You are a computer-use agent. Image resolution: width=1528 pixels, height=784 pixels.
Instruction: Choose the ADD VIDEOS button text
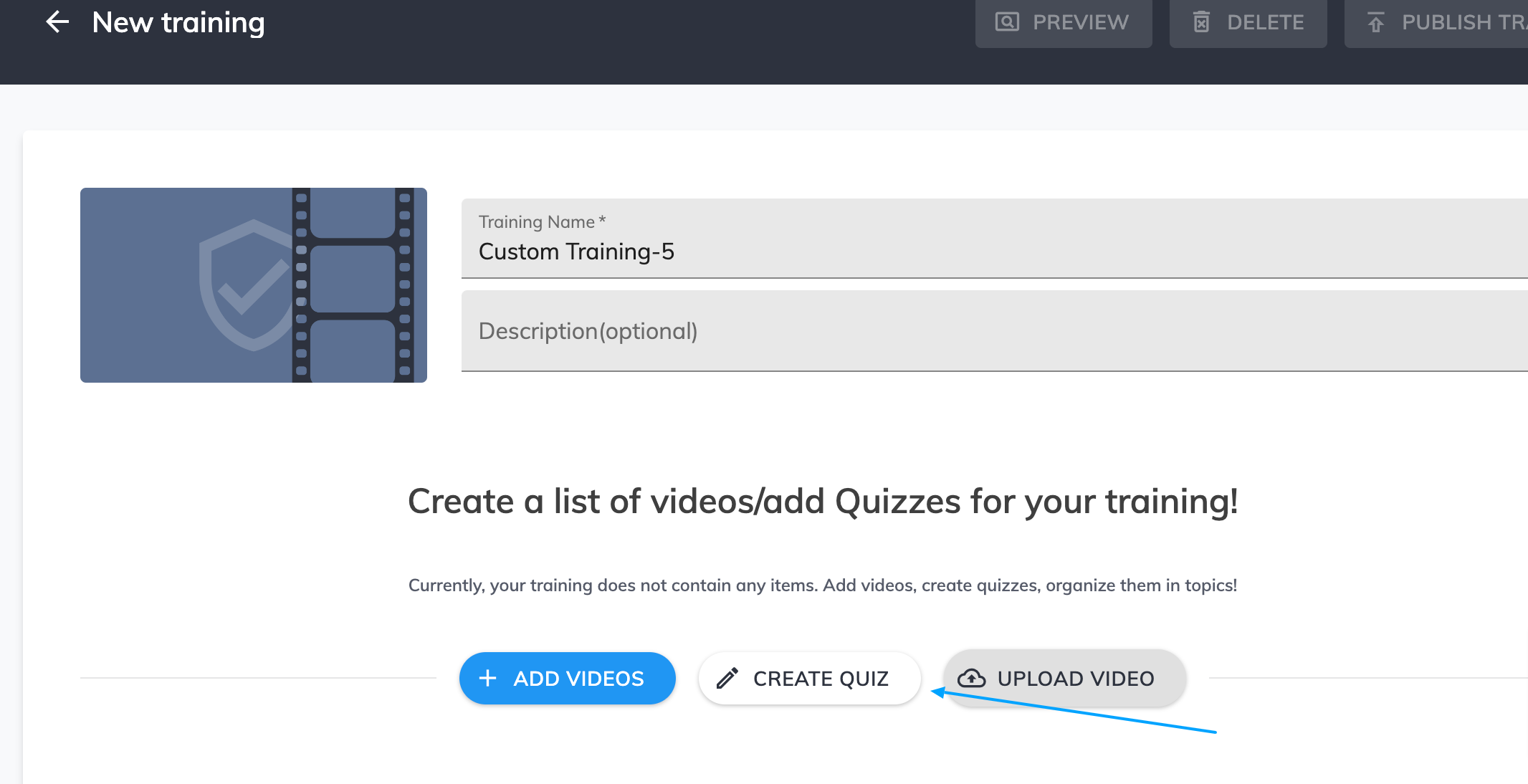tap(579, 679)
